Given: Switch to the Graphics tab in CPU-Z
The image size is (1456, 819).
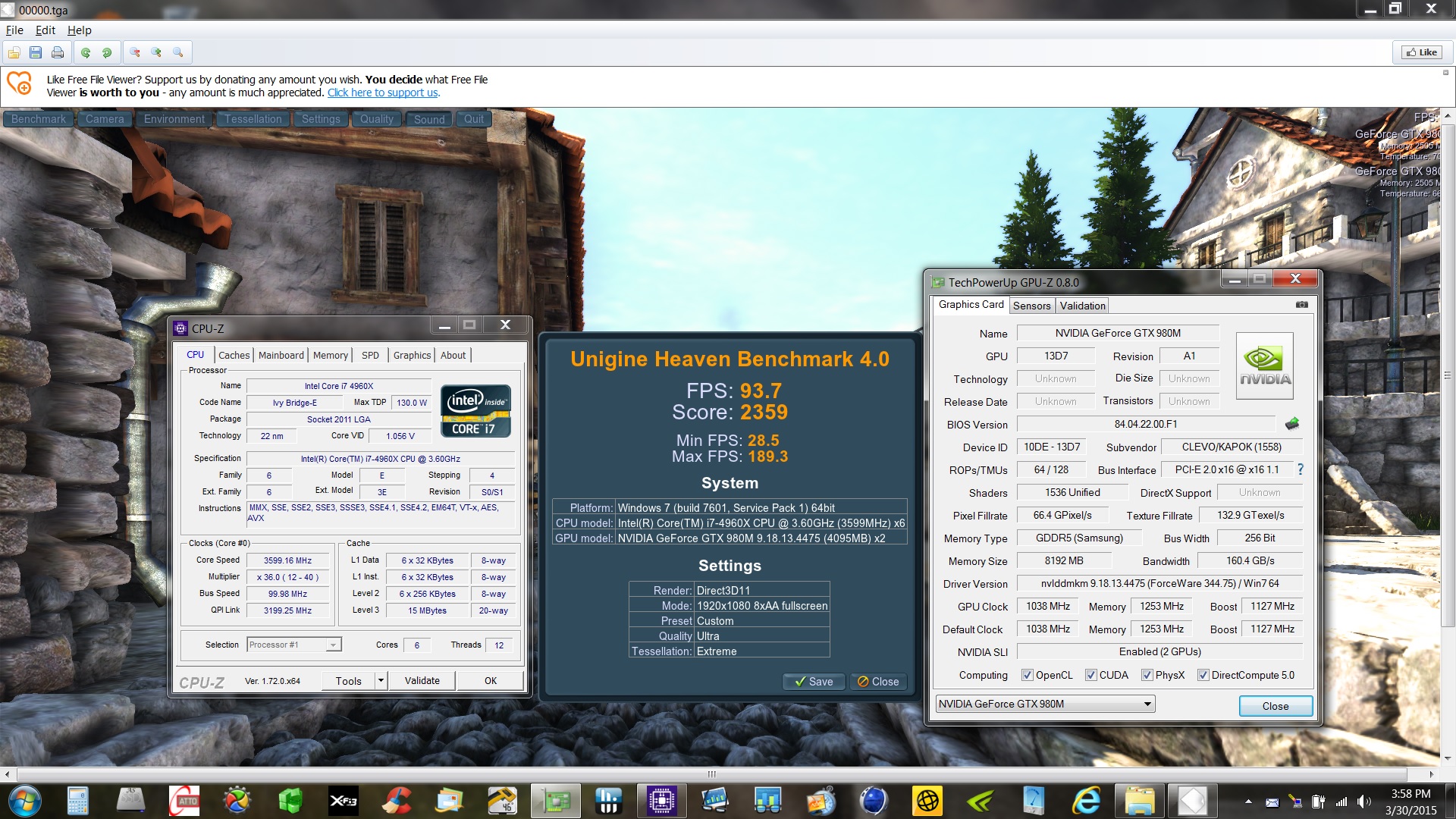Looking at the screenshot, I should coord(412,355).
